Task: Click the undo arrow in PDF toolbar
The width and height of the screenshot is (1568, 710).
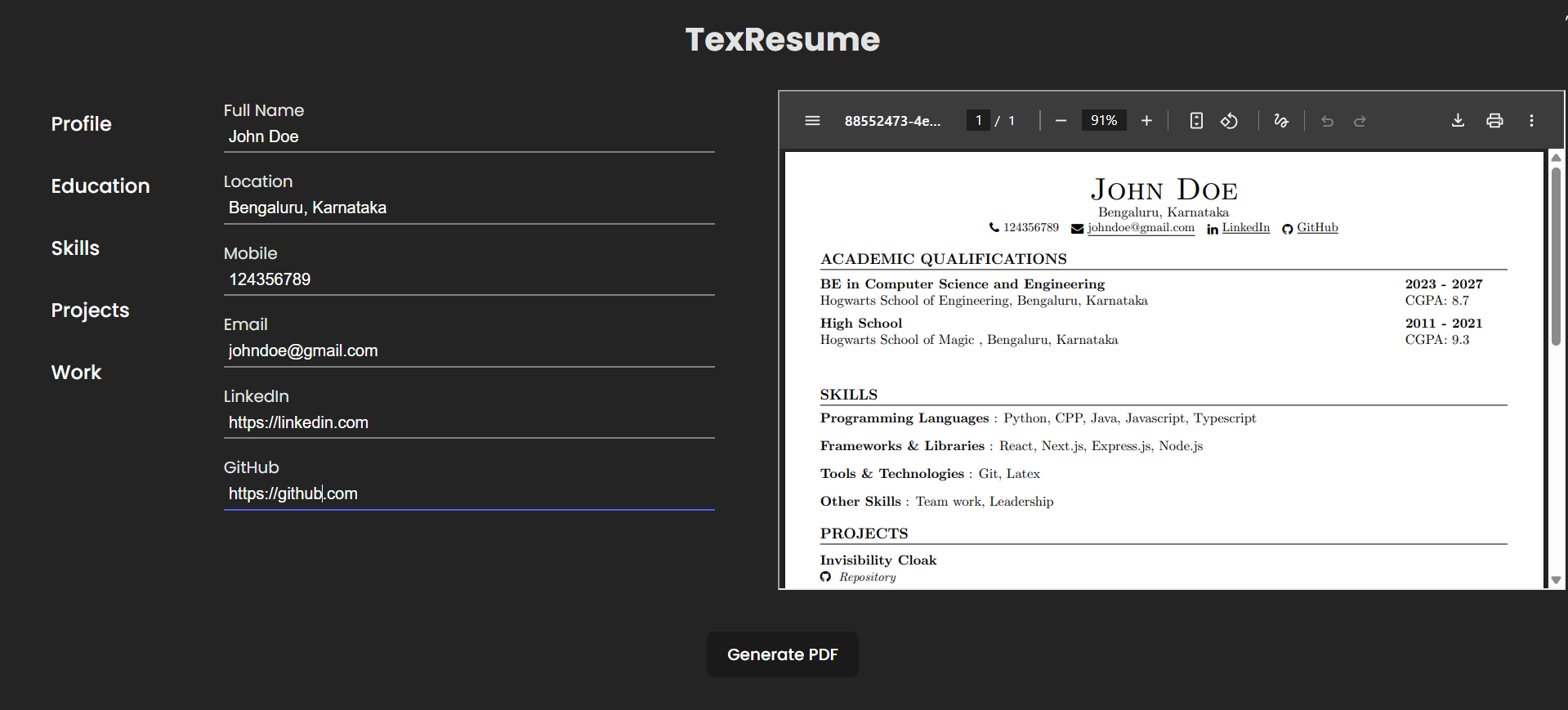Action: click(x=1327, y=121)
